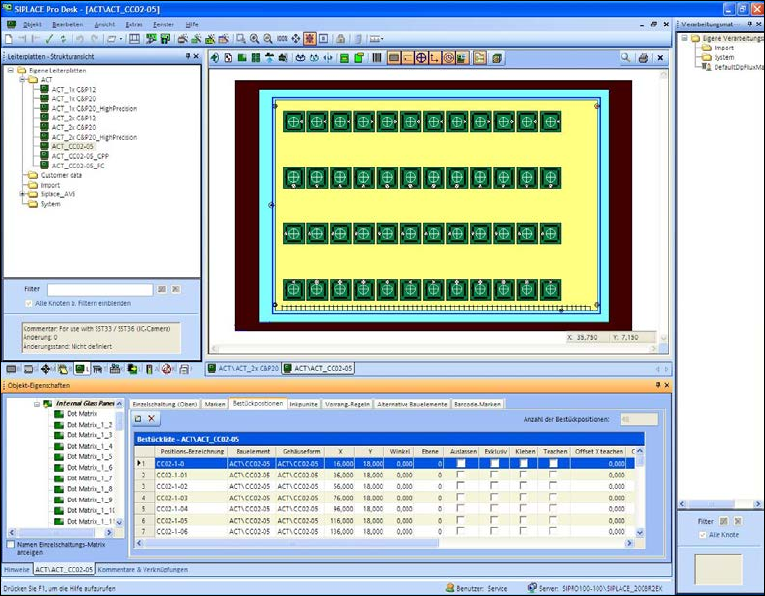This screenshot has width=765, height=596.
Task: Click the red X delete icon in Bestückliste
Action: (152, 418)
